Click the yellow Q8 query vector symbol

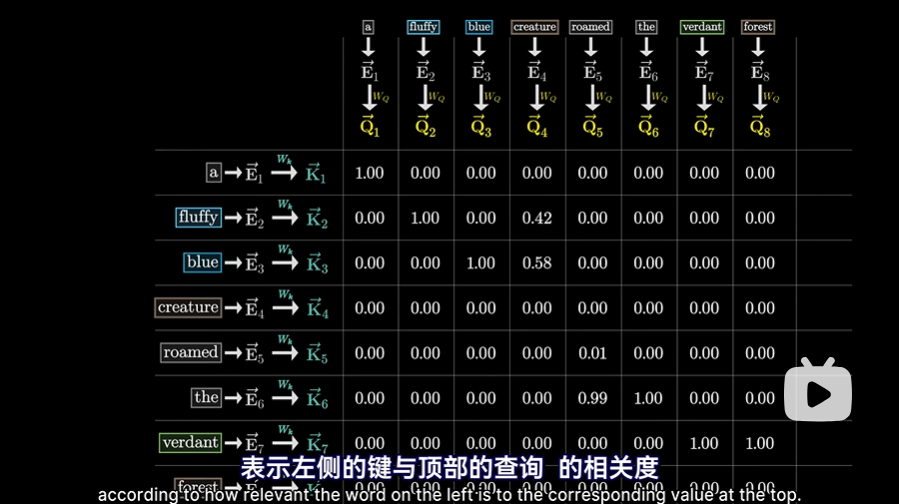coord(760,127)
